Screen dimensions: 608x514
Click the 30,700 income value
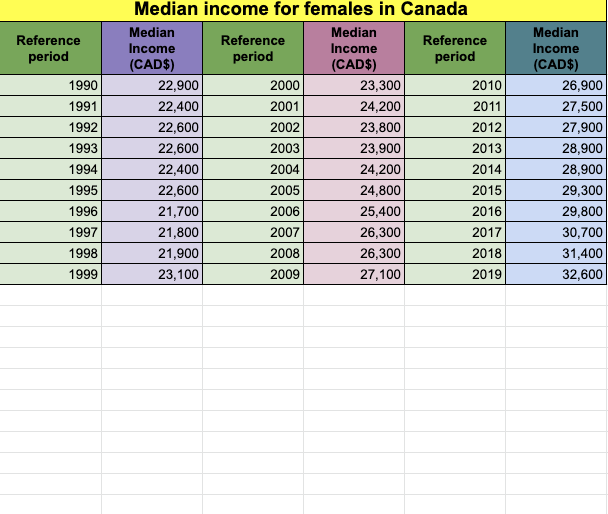click(556, 232)
